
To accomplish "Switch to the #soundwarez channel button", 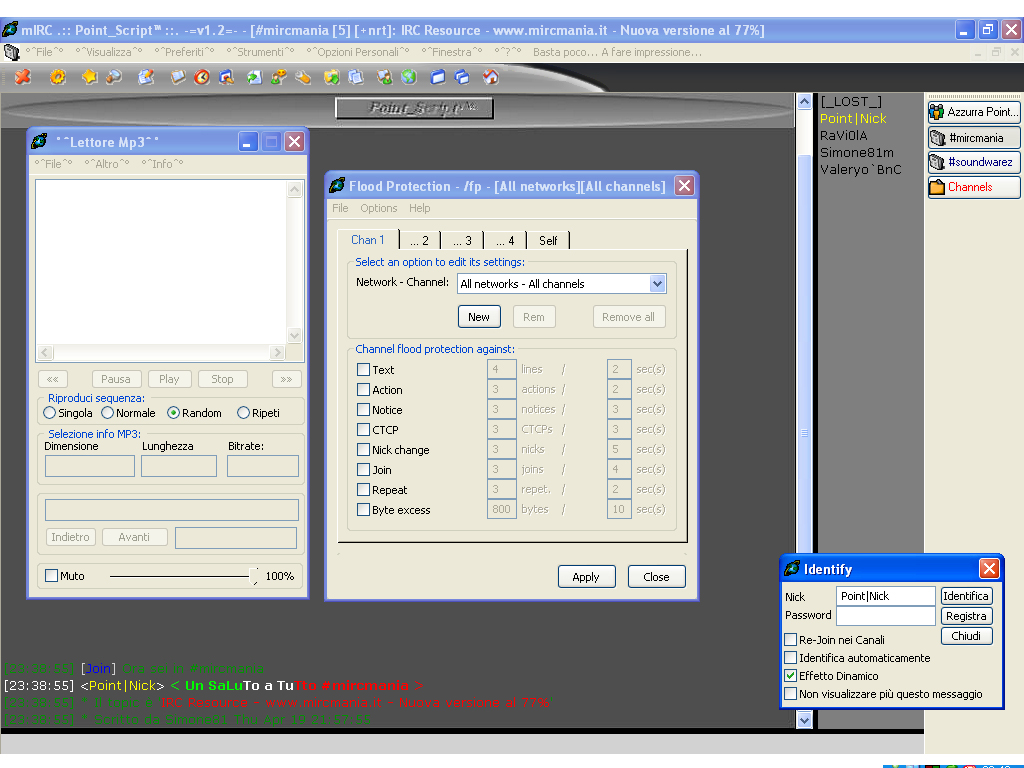I will [973, 162].
